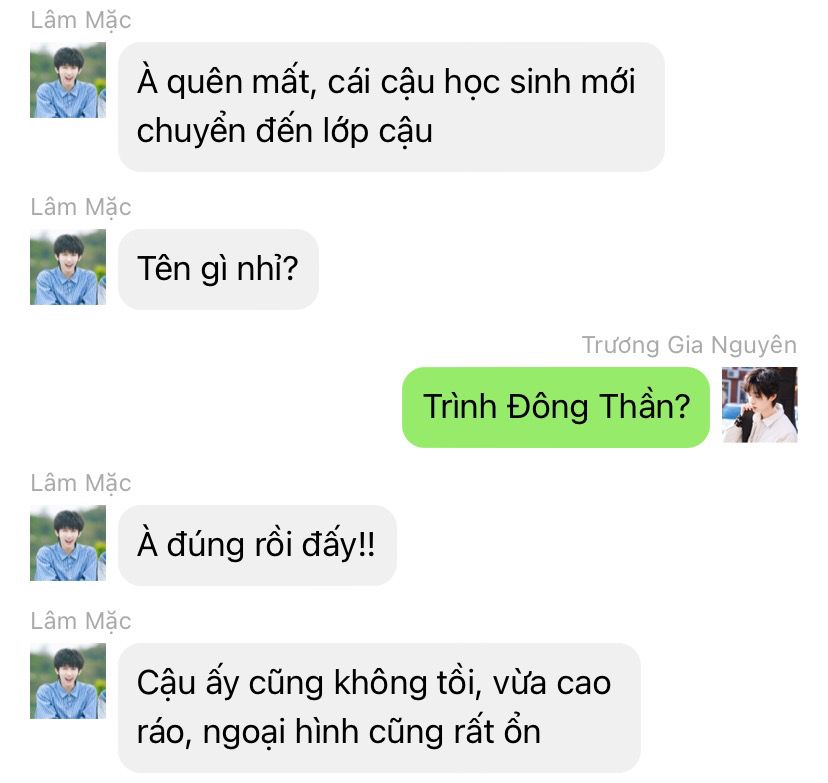Viewport: 828px width, 783px height.
Task: Tap Lâm Mặc's avatar beside "À đúng rồi đấy!!"
Action: pyautogui.click(x=68, y=543)
